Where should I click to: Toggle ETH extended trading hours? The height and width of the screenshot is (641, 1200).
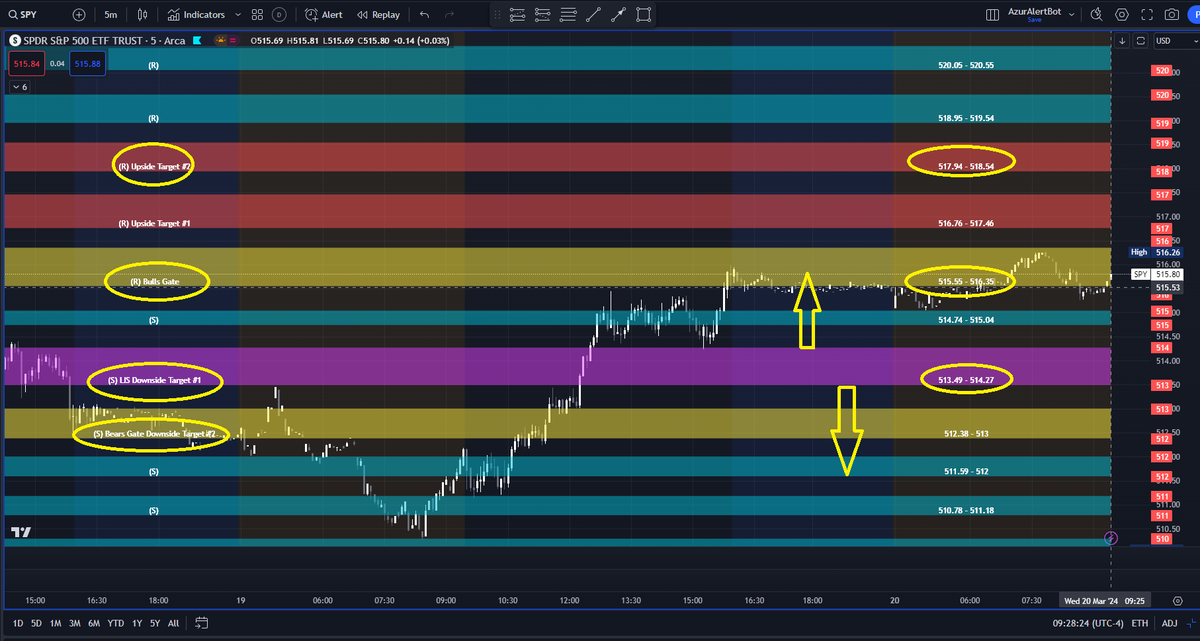click(x=1139, y=623)
